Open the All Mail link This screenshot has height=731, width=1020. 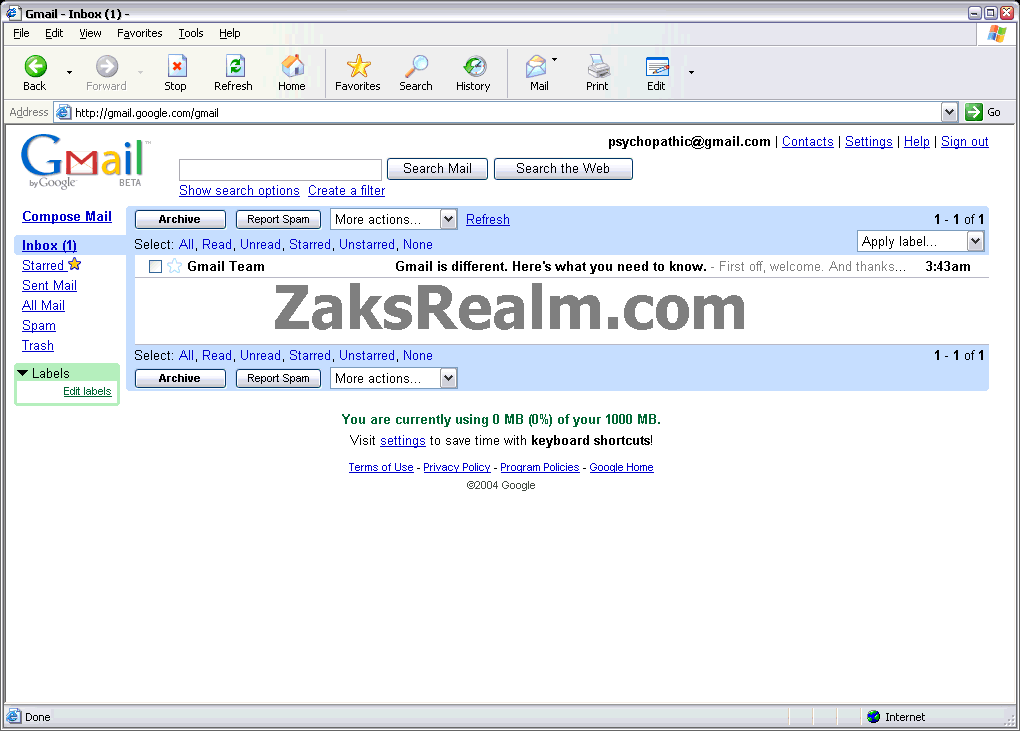pos(44,306)
